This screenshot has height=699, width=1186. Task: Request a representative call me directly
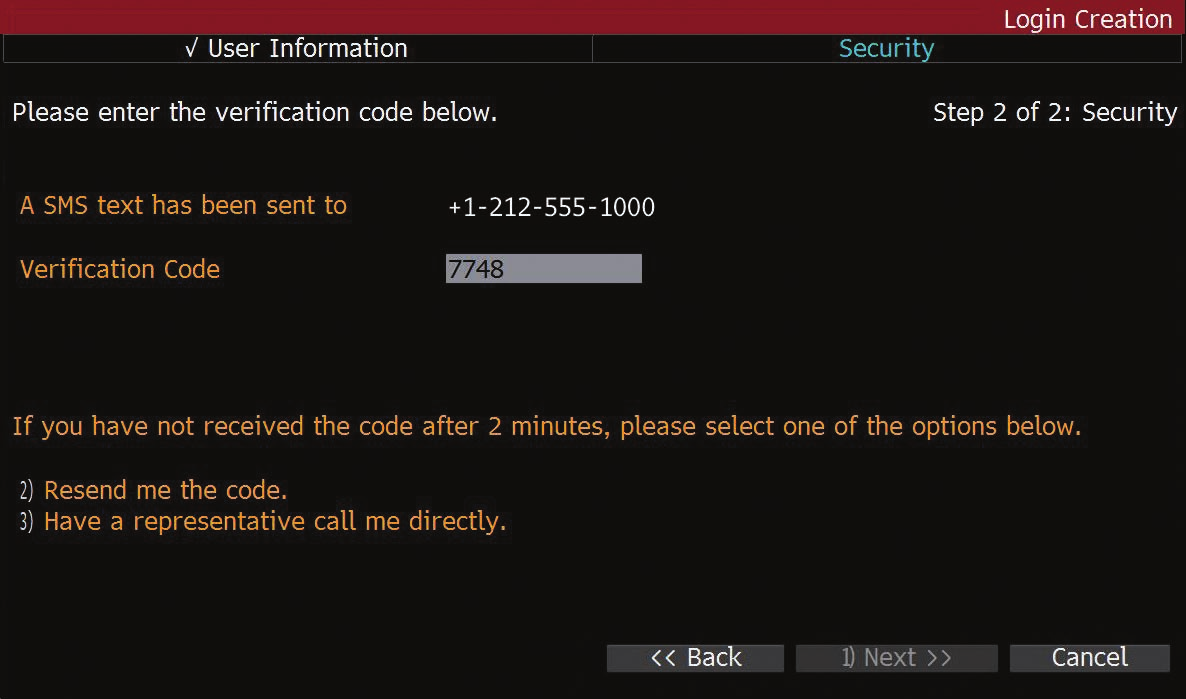click(x=275, y=522)
